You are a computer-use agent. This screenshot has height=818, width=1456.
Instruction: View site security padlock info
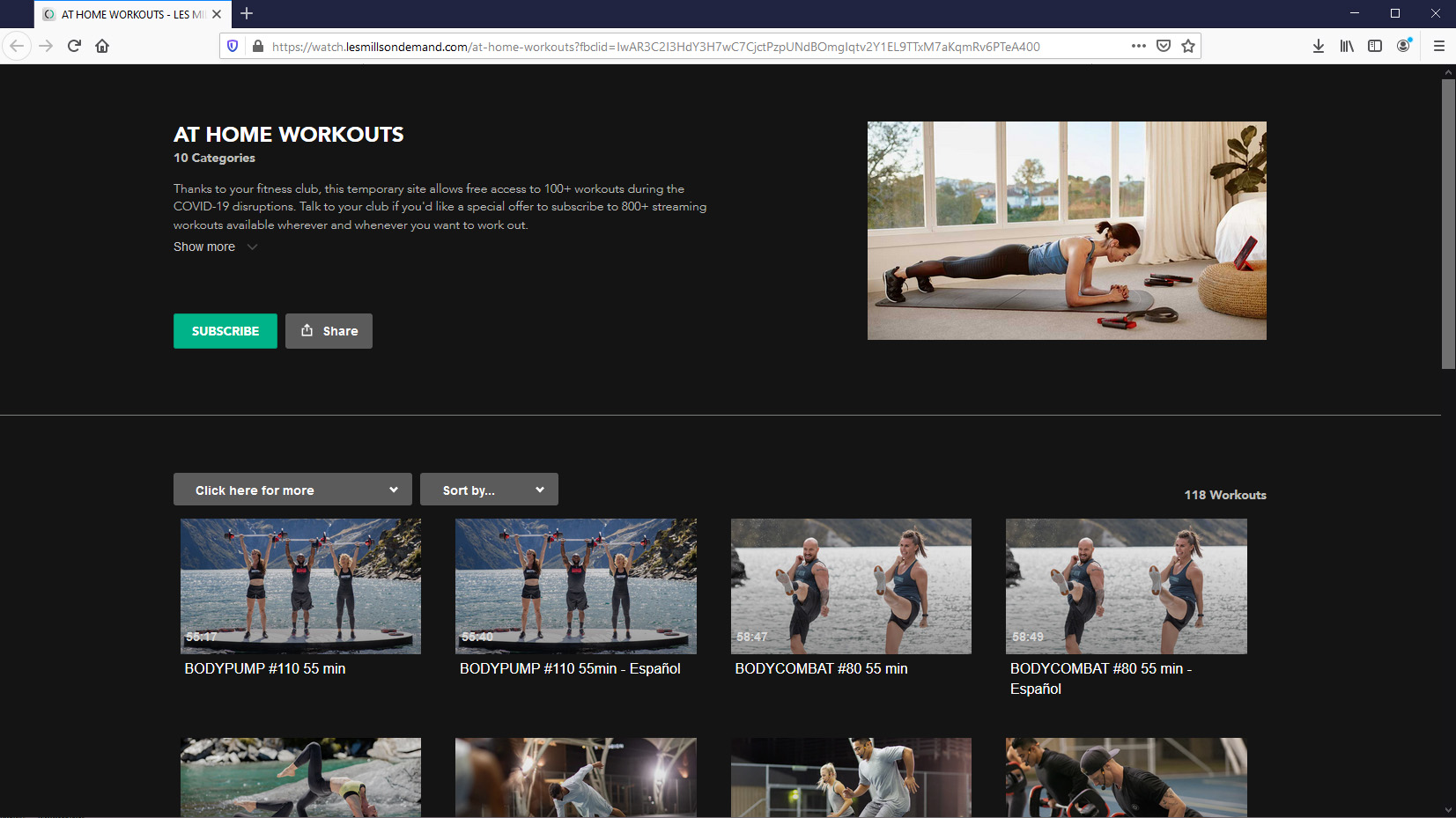coord(258,46)
